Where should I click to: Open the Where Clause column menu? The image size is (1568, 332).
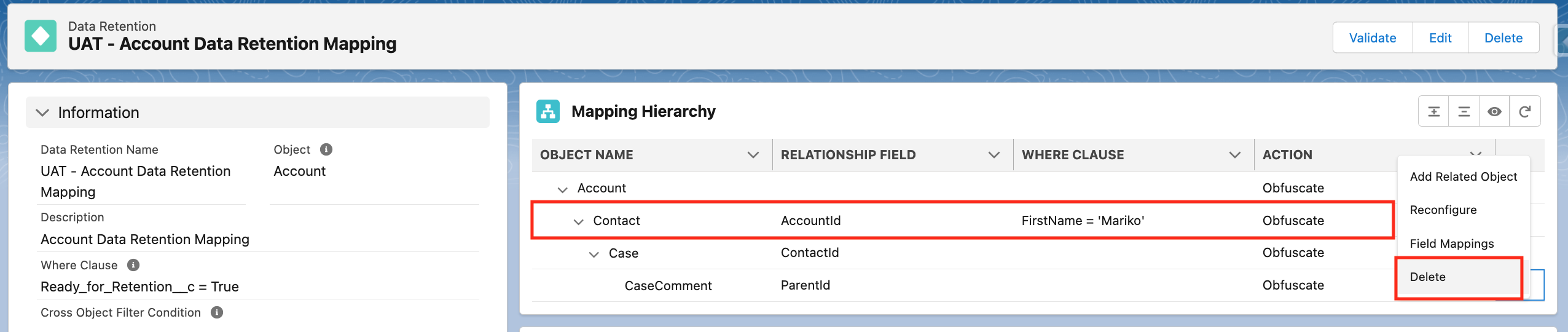point(1235,155)
